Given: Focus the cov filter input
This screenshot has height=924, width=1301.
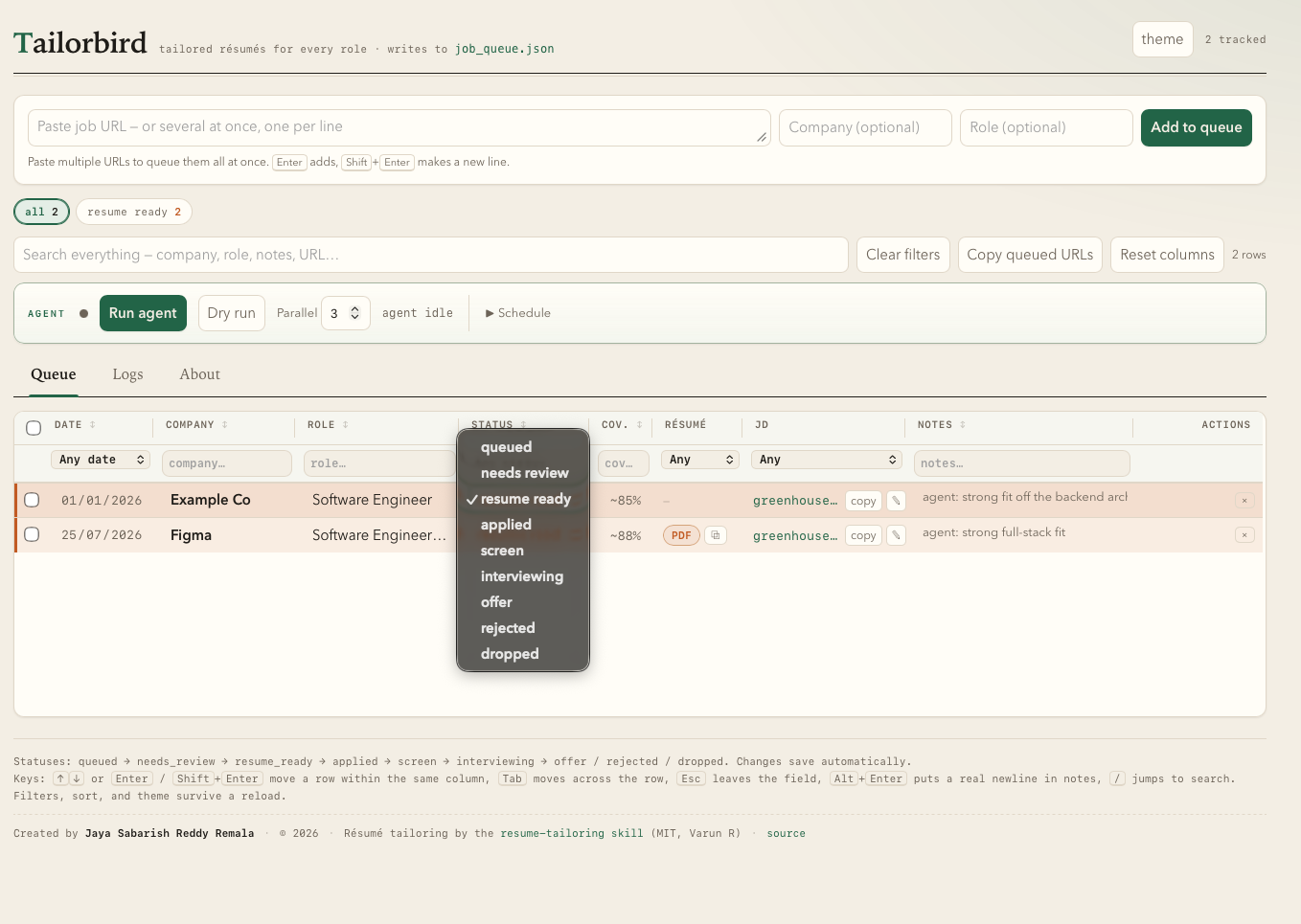Looking at the screenshot, I should point(624,463).
